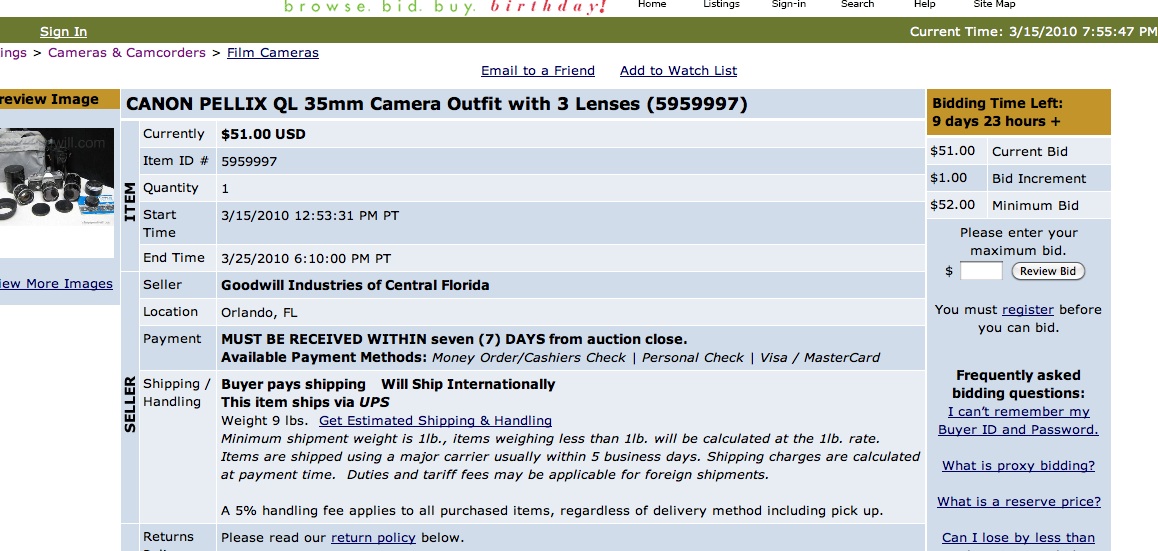This screenshot has width=1158, height=551.
Task: Open the Film Cameras breadcrumb link
Action: tap(273, 53)
